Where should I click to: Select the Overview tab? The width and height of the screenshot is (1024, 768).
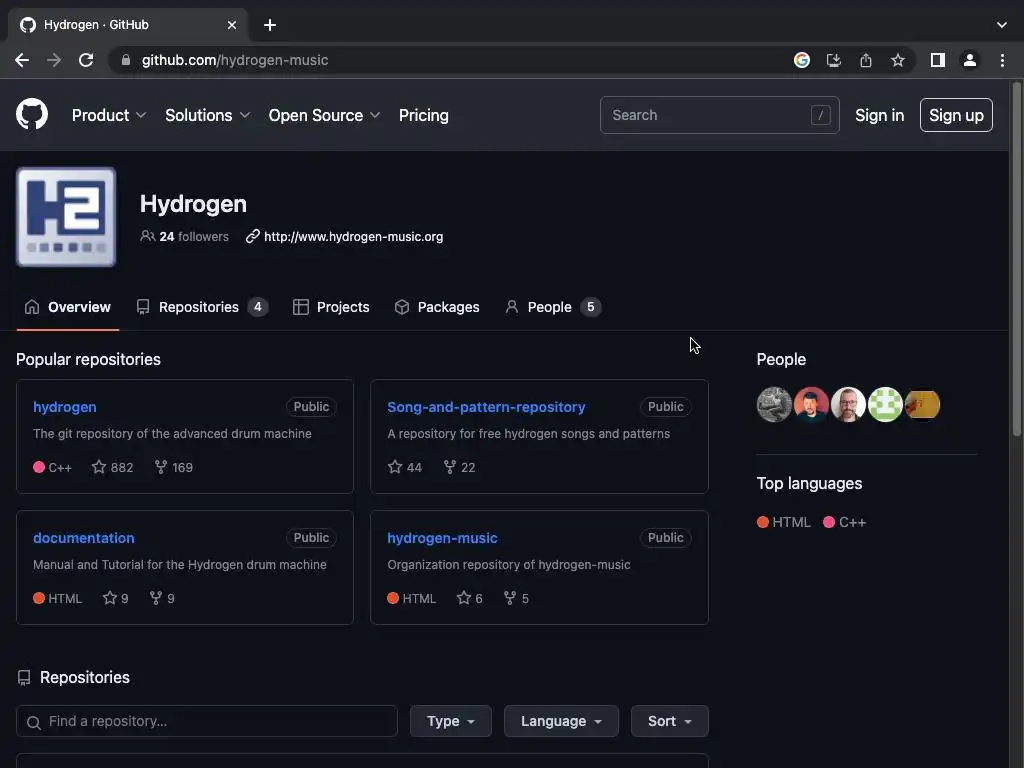point(68,307)
